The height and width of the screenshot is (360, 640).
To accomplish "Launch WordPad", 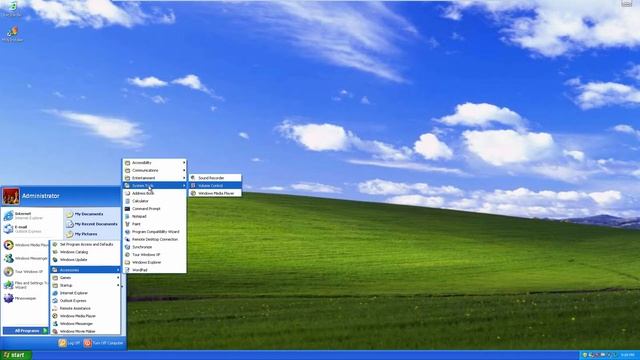I will tap(155, 270).
